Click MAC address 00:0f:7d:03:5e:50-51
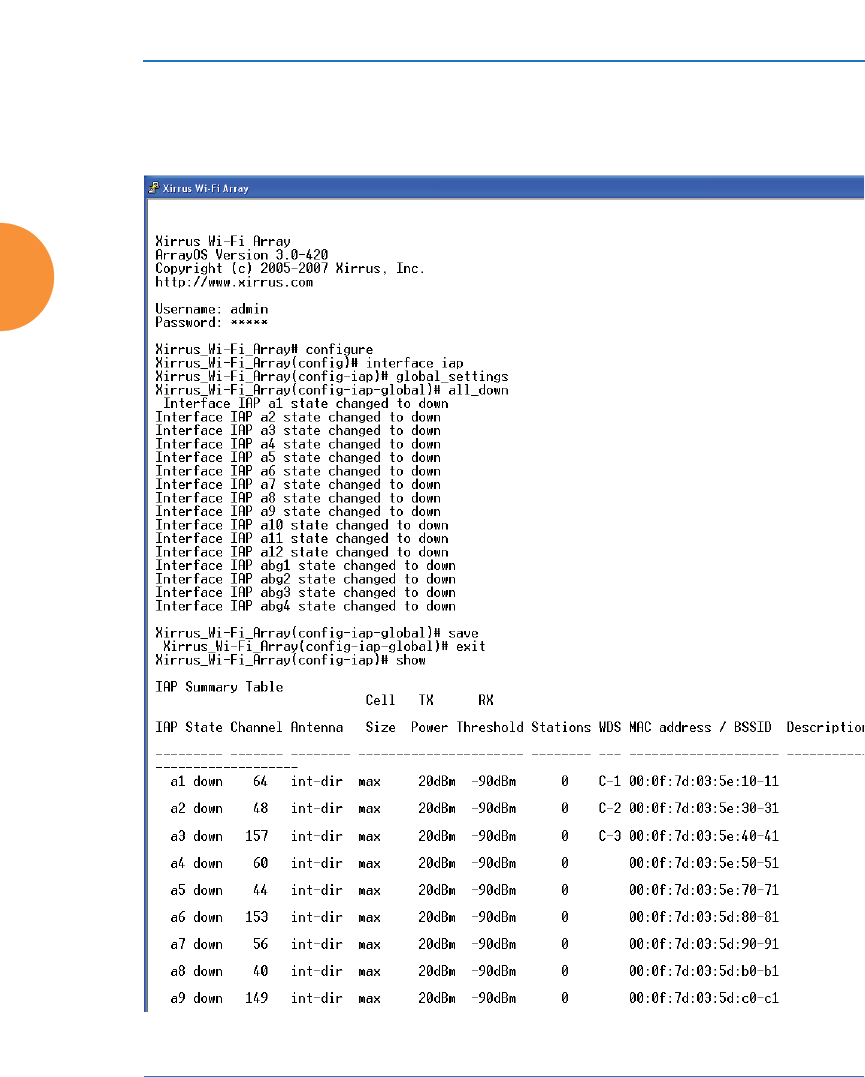865x1077 pixels. coord(704,863)
